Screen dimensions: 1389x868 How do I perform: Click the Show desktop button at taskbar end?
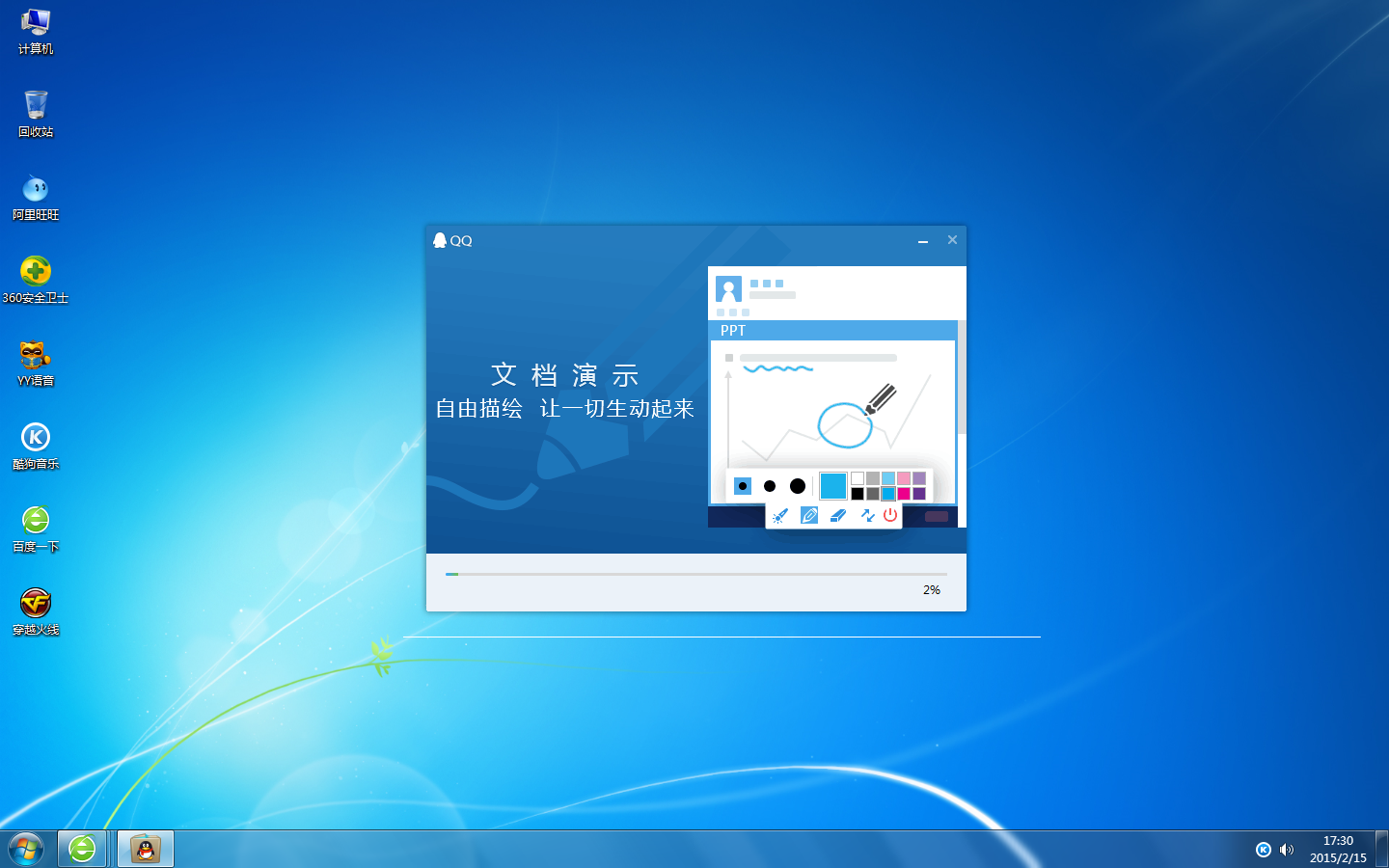pyautogui.click(x=1381, y=849)
